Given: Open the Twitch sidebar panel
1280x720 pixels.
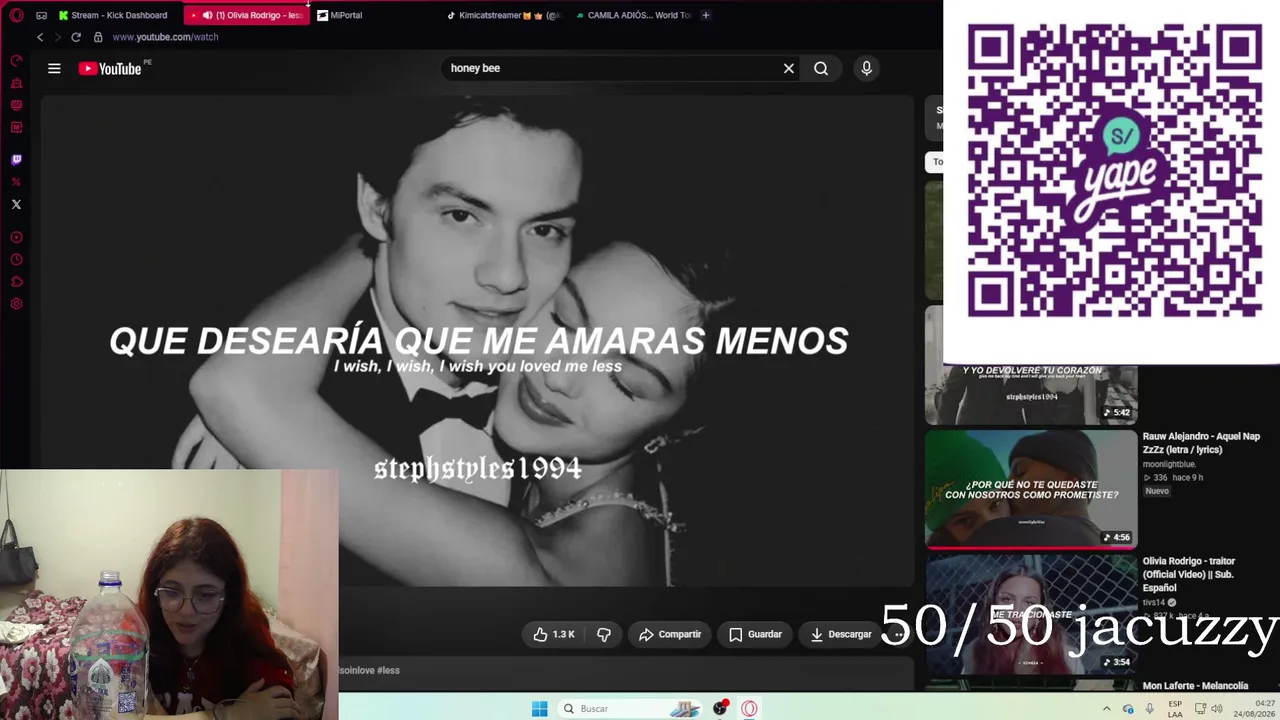Looking at the screenshot, I should (16, 159).
